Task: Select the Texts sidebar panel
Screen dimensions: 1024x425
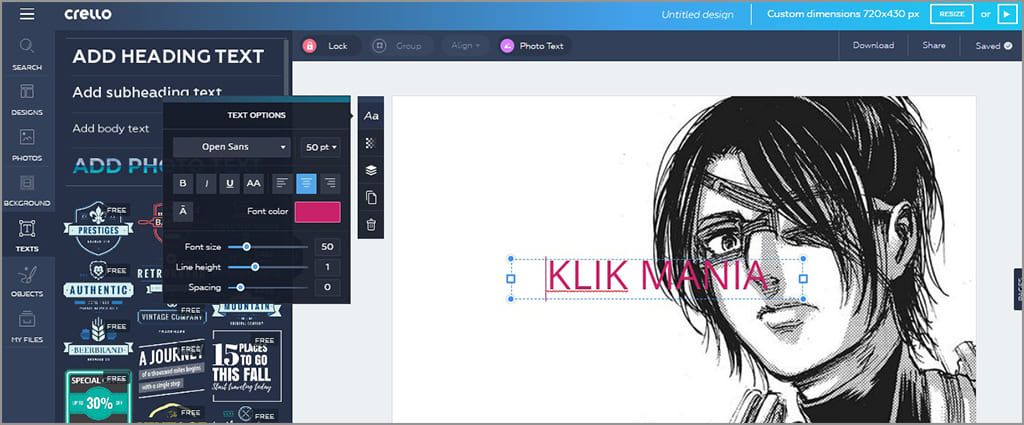Action: click(x=27, y=236)
